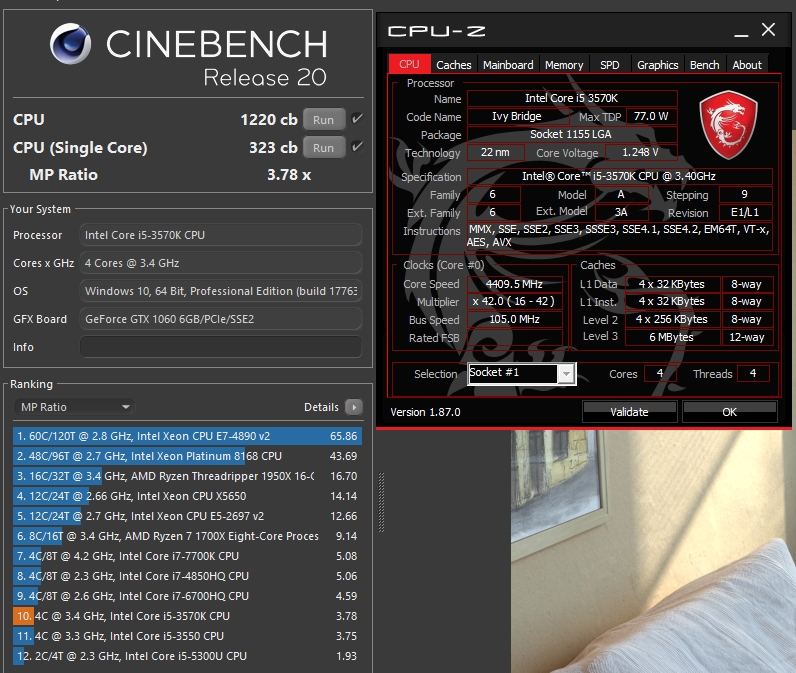Select the Xeon X5650 ranking row
The width and height of the screenshot is (796, 673).
[x=187, y=496]
